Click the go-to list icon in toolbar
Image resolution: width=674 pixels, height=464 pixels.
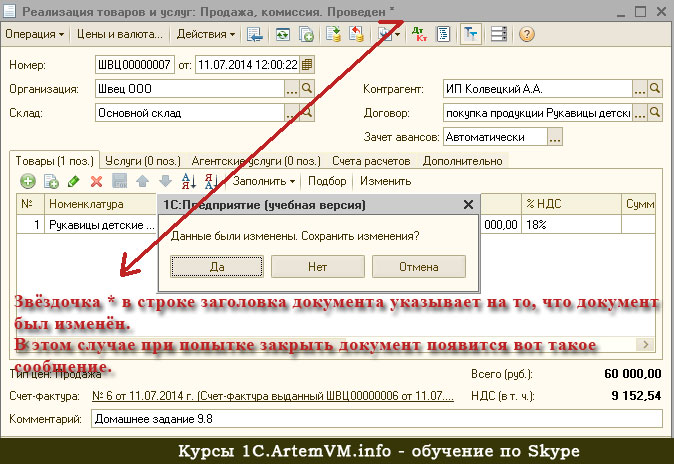tap(255, 34)
